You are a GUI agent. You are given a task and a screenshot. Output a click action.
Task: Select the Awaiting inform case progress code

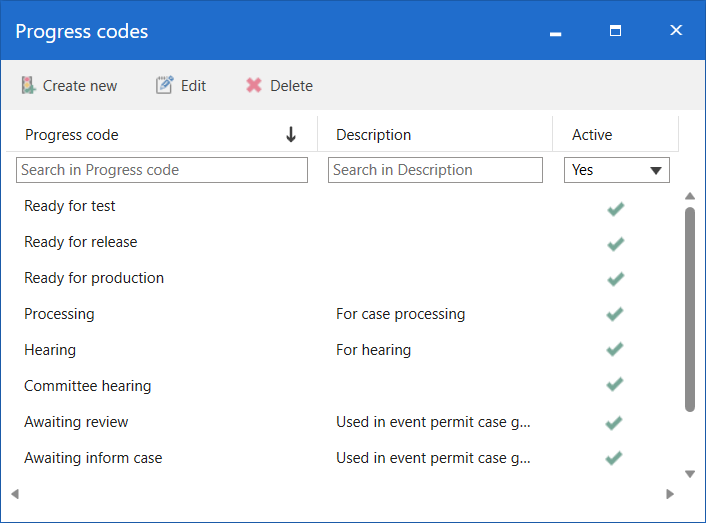pos(93,458)
